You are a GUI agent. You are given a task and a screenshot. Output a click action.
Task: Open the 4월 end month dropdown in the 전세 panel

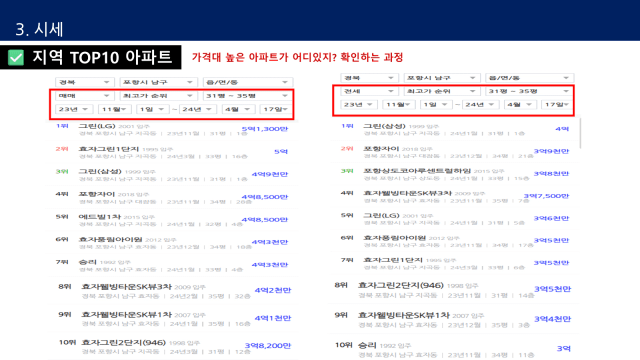(520, 104)
